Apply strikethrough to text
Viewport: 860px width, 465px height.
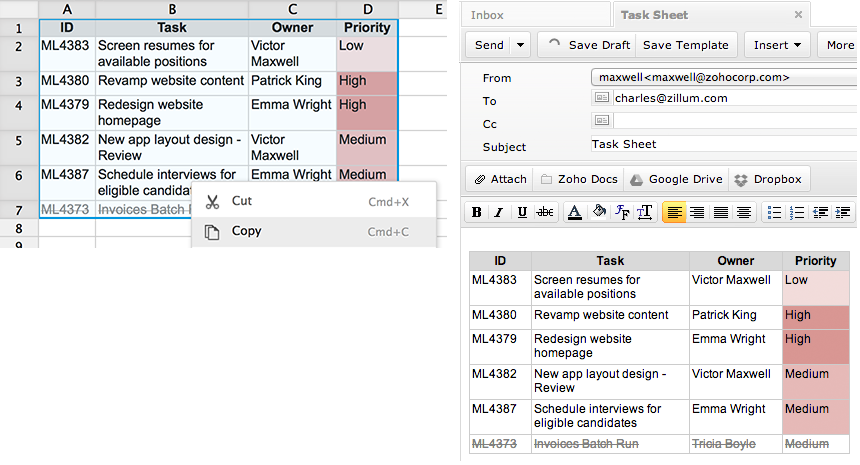545,212
